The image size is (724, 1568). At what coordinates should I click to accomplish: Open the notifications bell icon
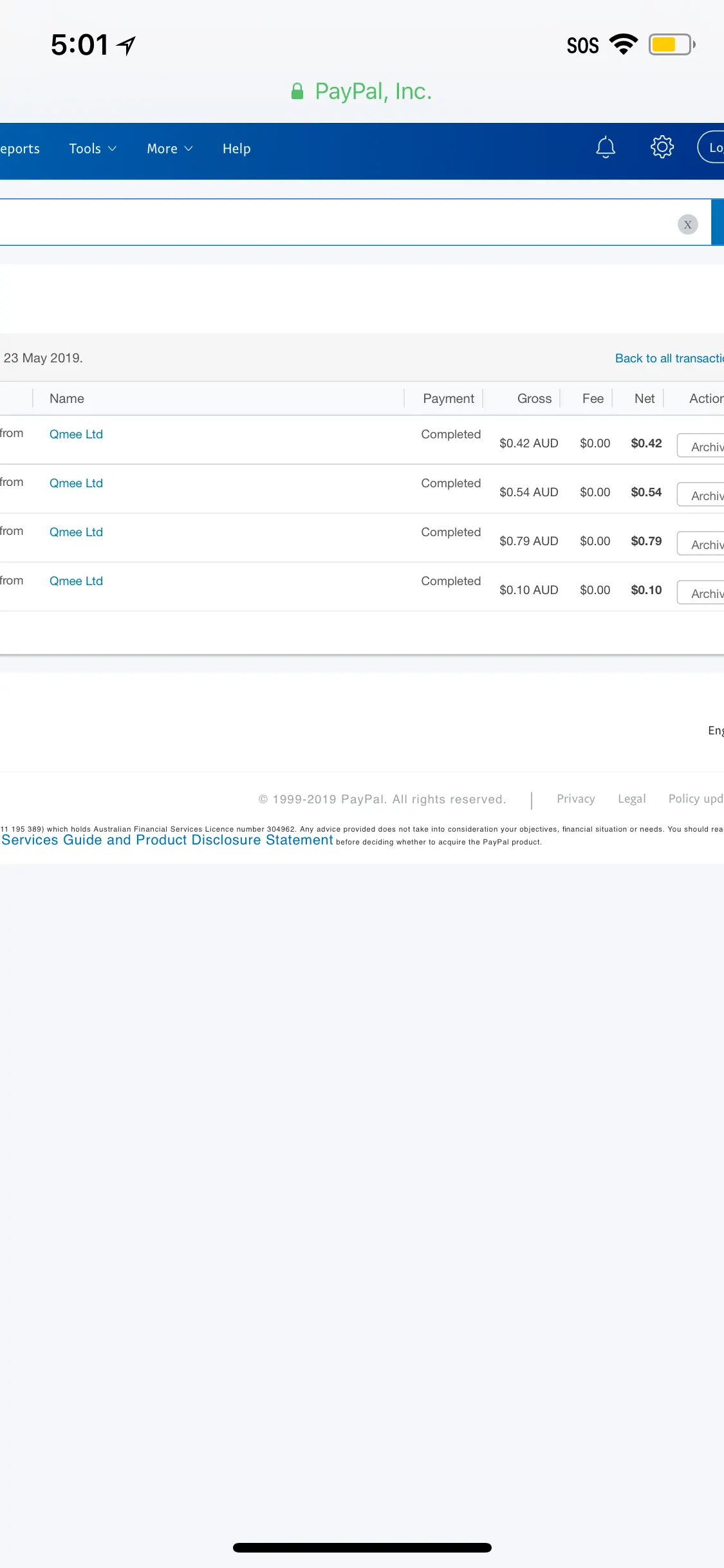[x=605, y=147]
